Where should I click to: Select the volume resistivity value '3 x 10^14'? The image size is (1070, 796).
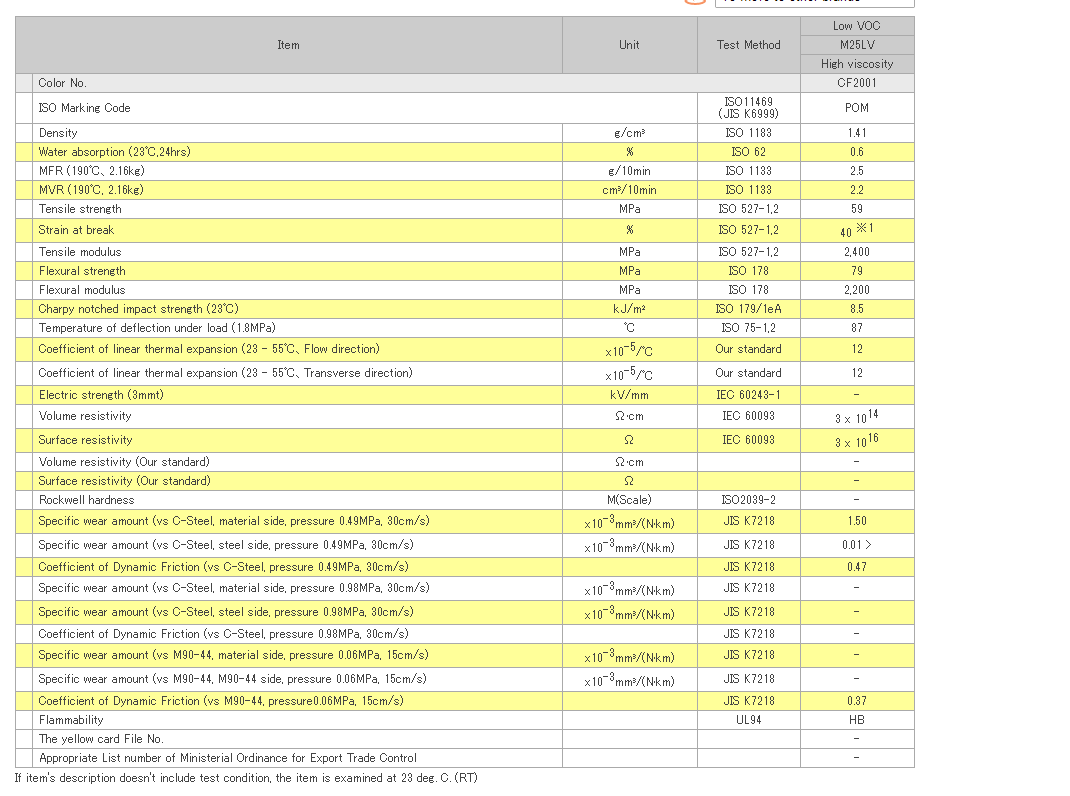(857, 416)
